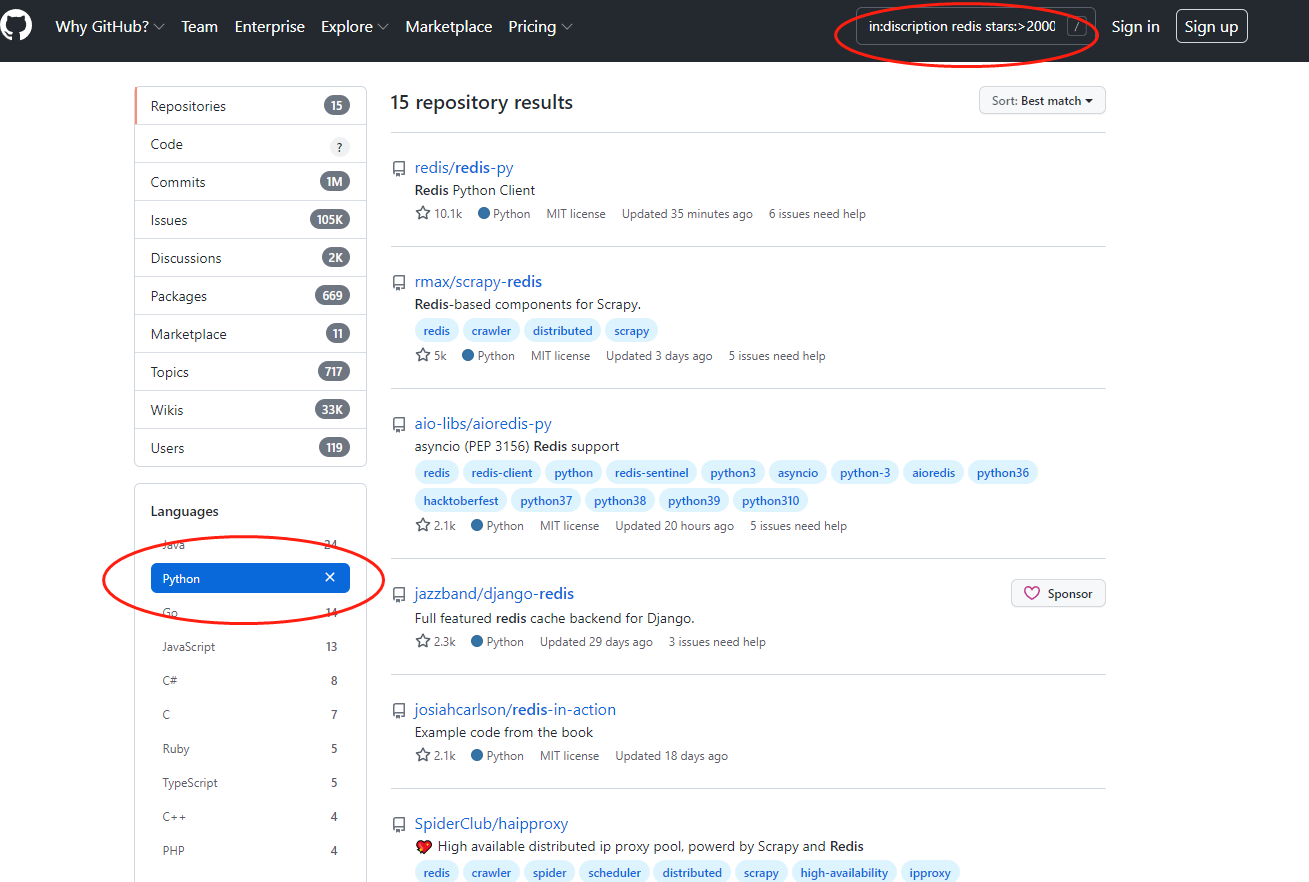Show the Users results
This screenshot has height=882, width=1309.
point(250,448)
